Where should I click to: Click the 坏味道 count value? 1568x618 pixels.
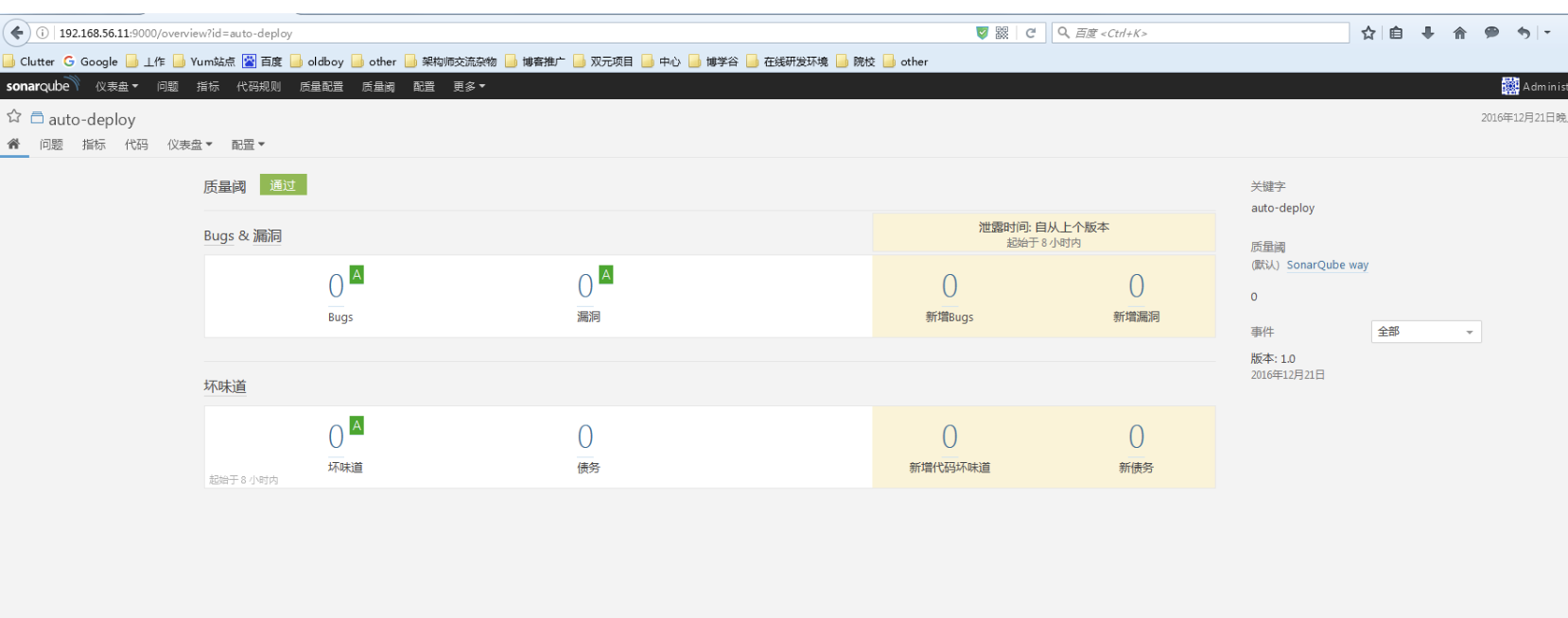(x=336, y=437)
